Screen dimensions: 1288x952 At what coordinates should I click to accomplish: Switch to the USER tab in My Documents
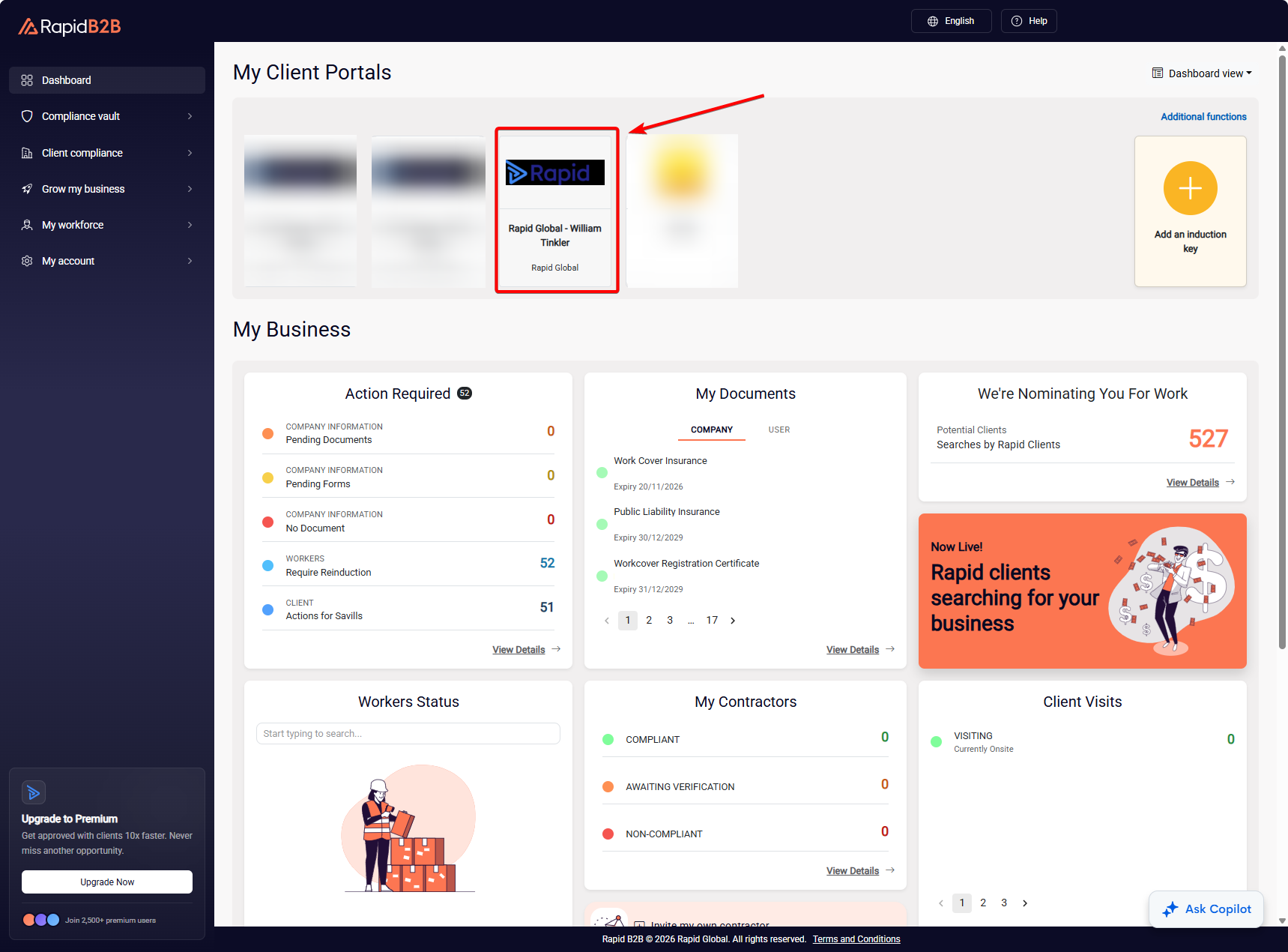coord(778,430)
